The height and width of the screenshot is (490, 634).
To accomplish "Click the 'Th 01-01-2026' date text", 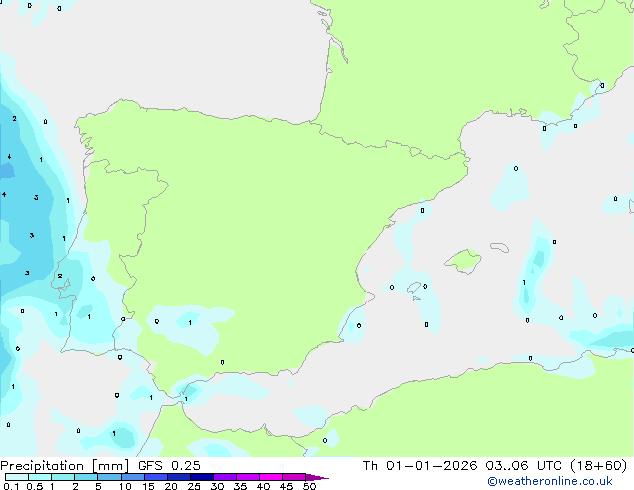I will (420, 466).
